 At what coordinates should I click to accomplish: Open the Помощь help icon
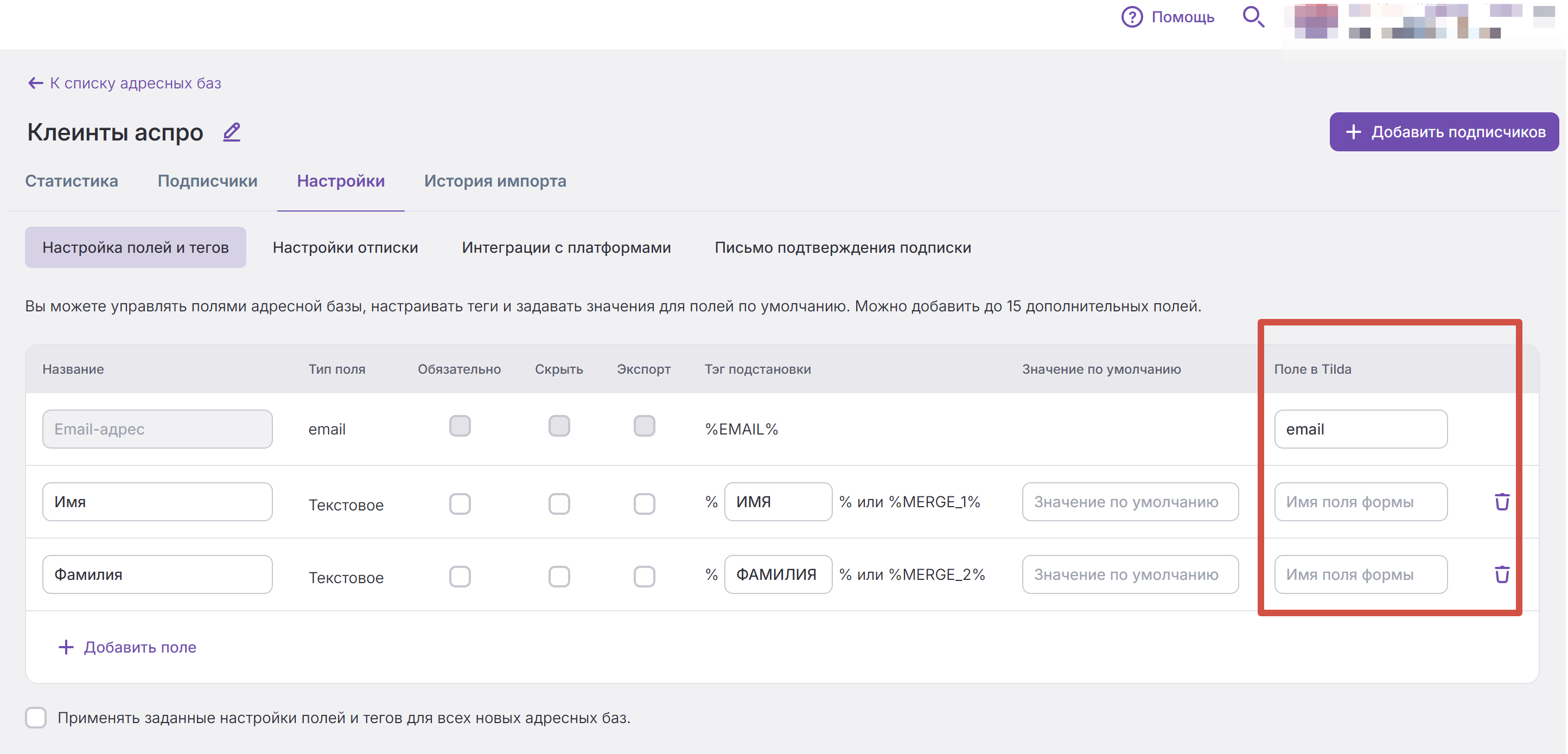click(1132, 17)
